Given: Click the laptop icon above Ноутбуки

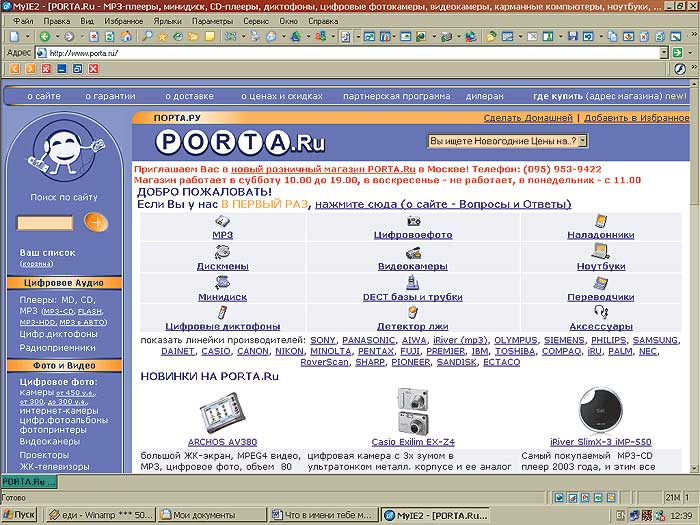Looking at the screenshot, I should pos(600,251).
